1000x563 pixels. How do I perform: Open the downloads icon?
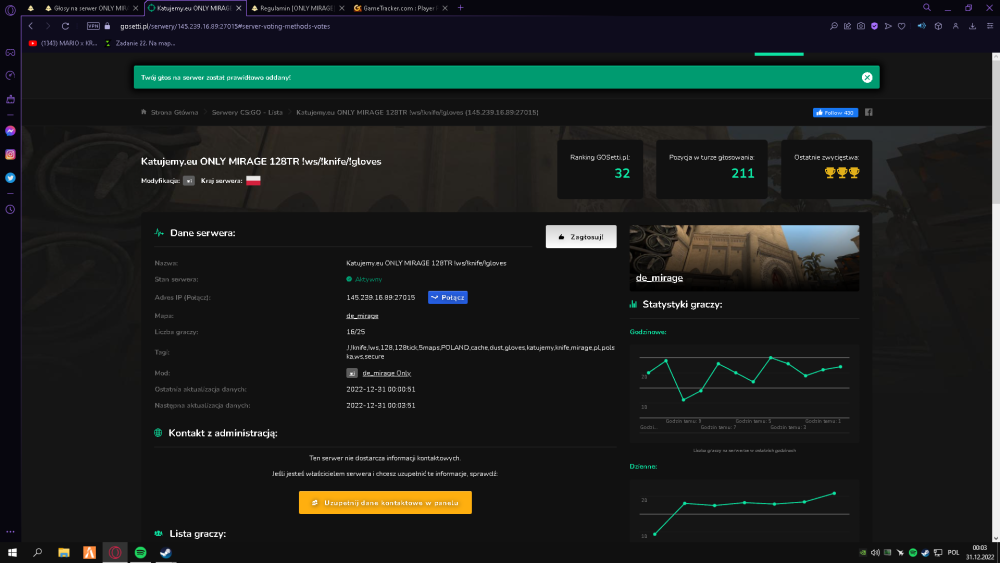(x=972, y=26)
